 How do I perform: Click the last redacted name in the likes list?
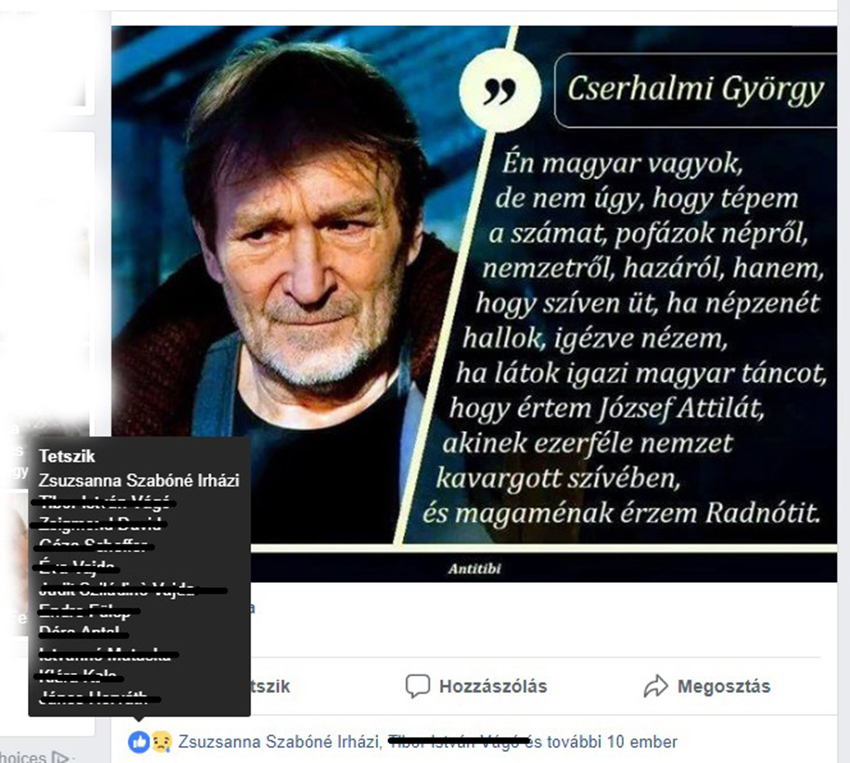[98, 697]
